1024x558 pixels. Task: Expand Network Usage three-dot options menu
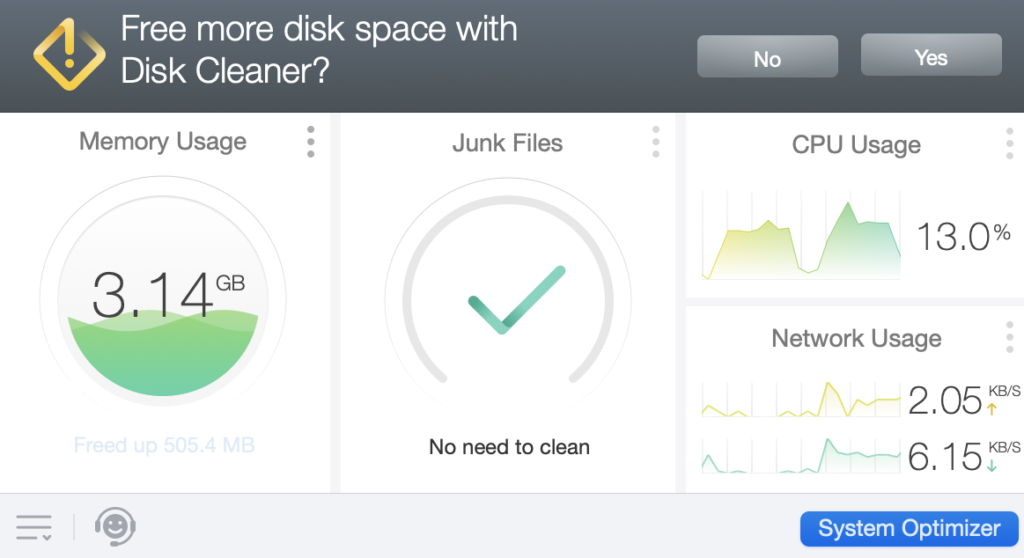click(1010, 337)
